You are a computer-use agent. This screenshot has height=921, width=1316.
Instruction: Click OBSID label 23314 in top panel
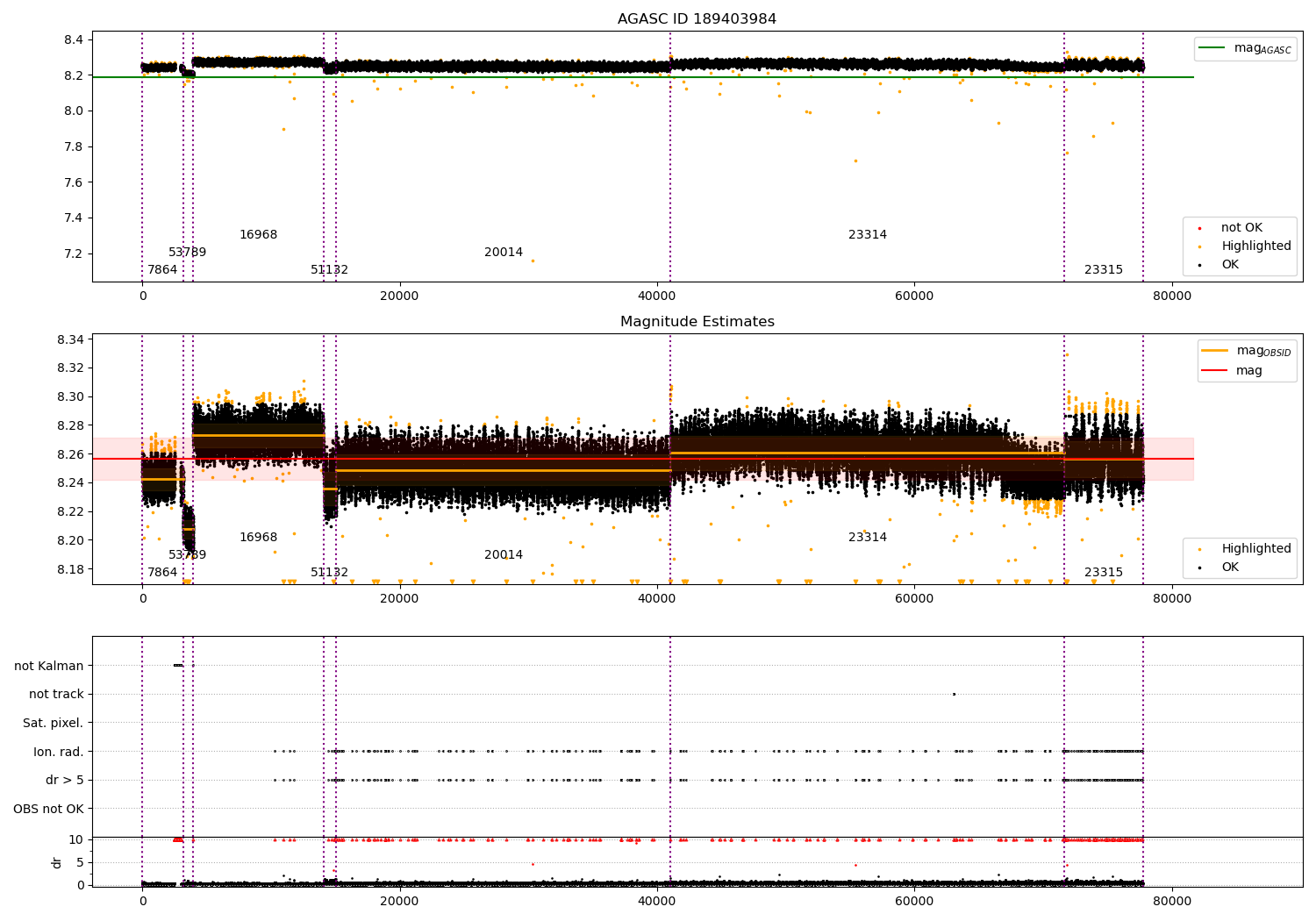point(868,235)
